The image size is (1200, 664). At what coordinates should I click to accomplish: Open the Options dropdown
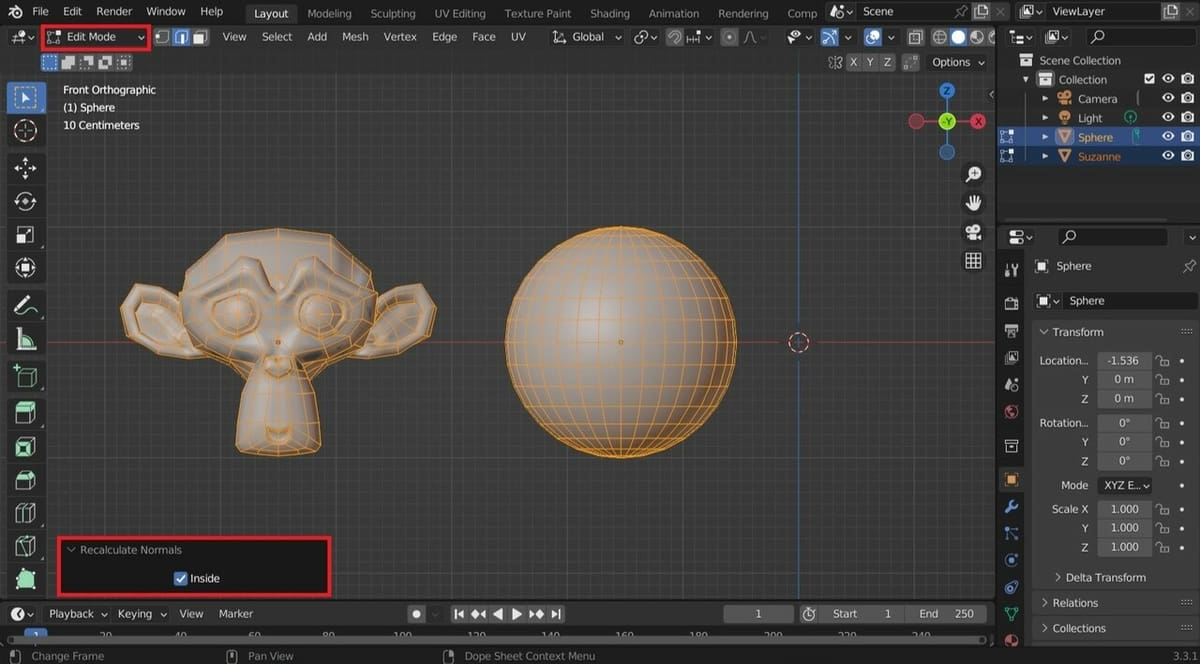(x=958, y=62)
